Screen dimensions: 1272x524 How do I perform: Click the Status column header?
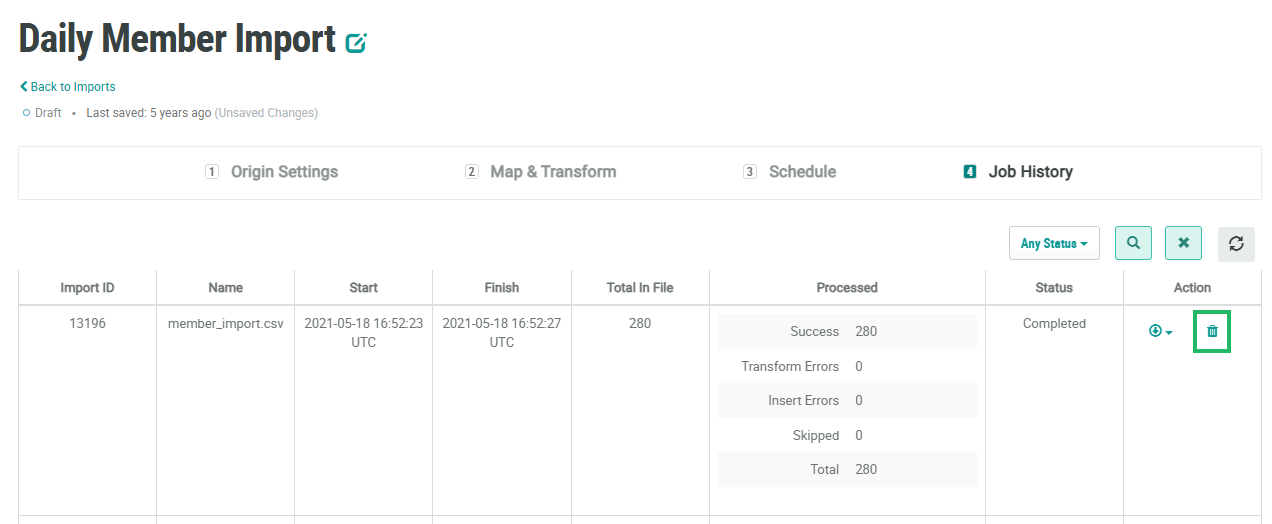pyautogui.click(x=1054, y=288)
